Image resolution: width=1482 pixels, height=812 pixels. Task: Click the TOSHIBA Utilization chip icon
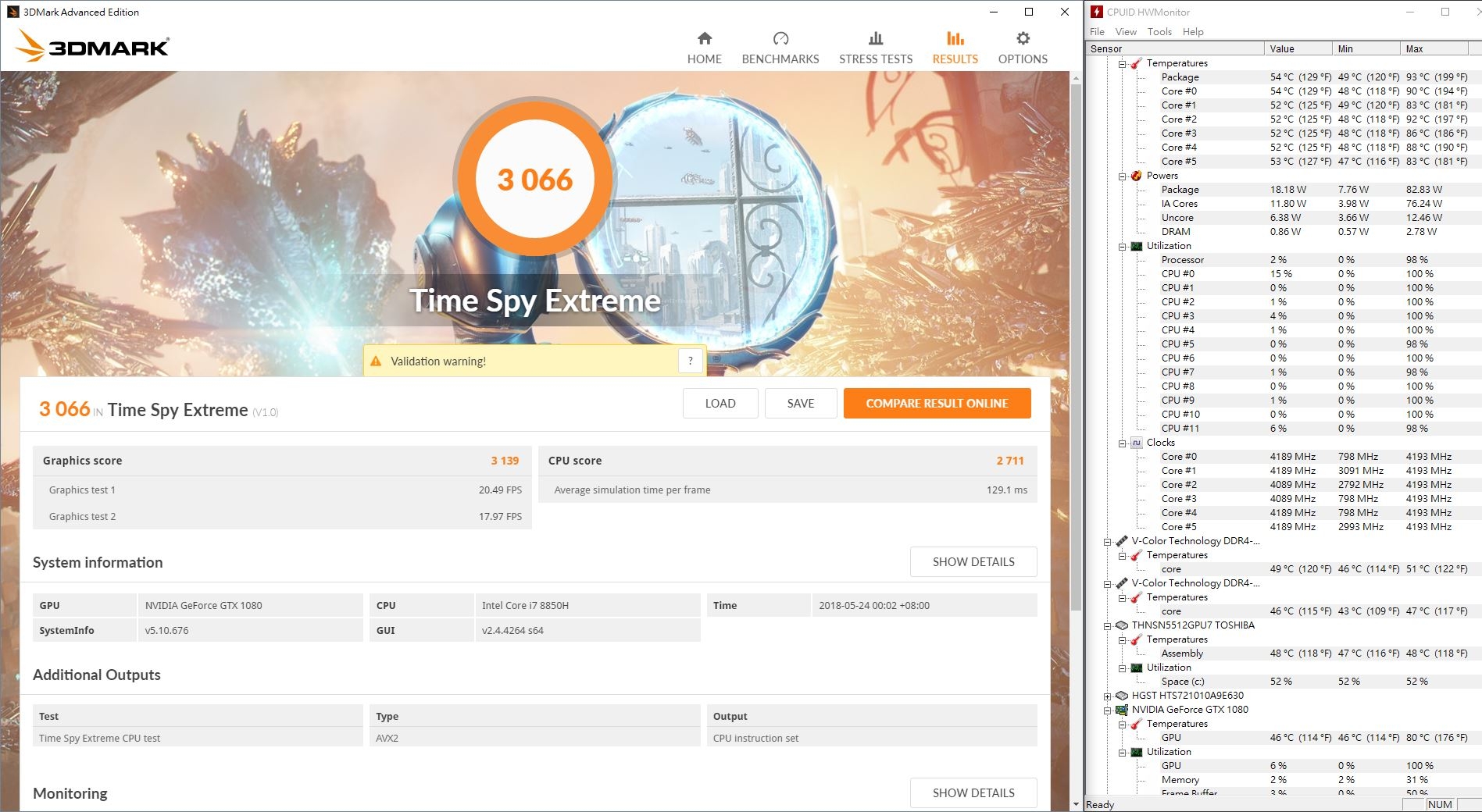[x=1137, y=668]
